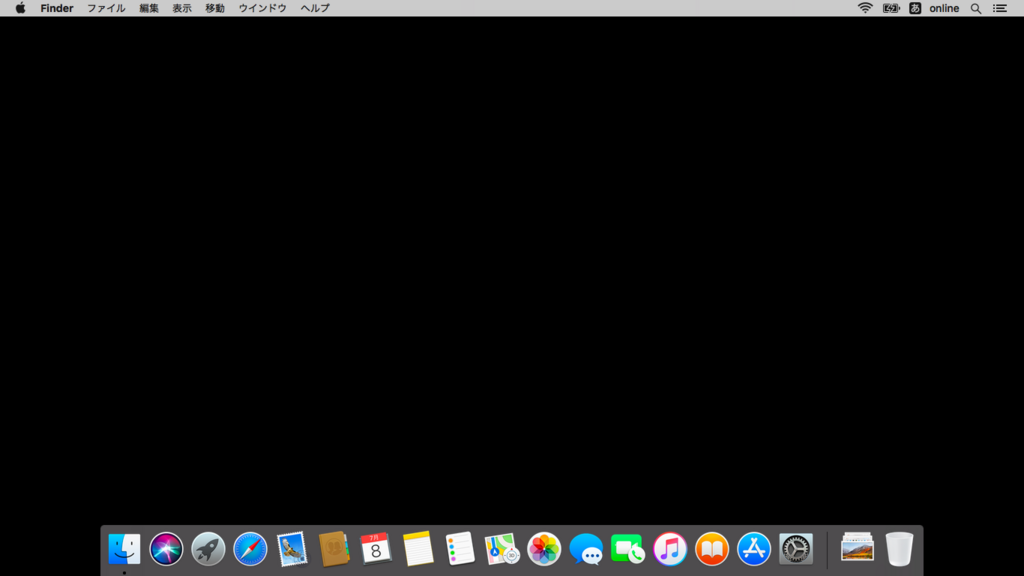Activate Siri from the Dock
The image size is (1024, 576).
click(166, 549)
